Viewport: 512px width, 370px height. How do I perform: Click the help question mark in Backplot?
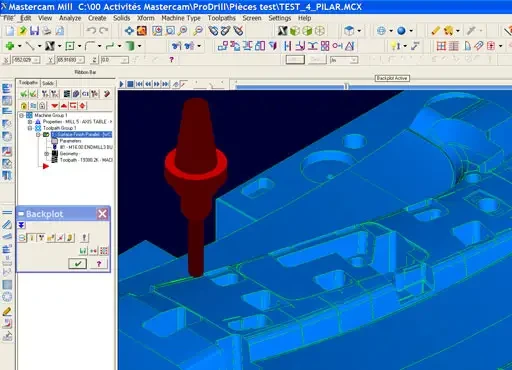tap(99, 264)
